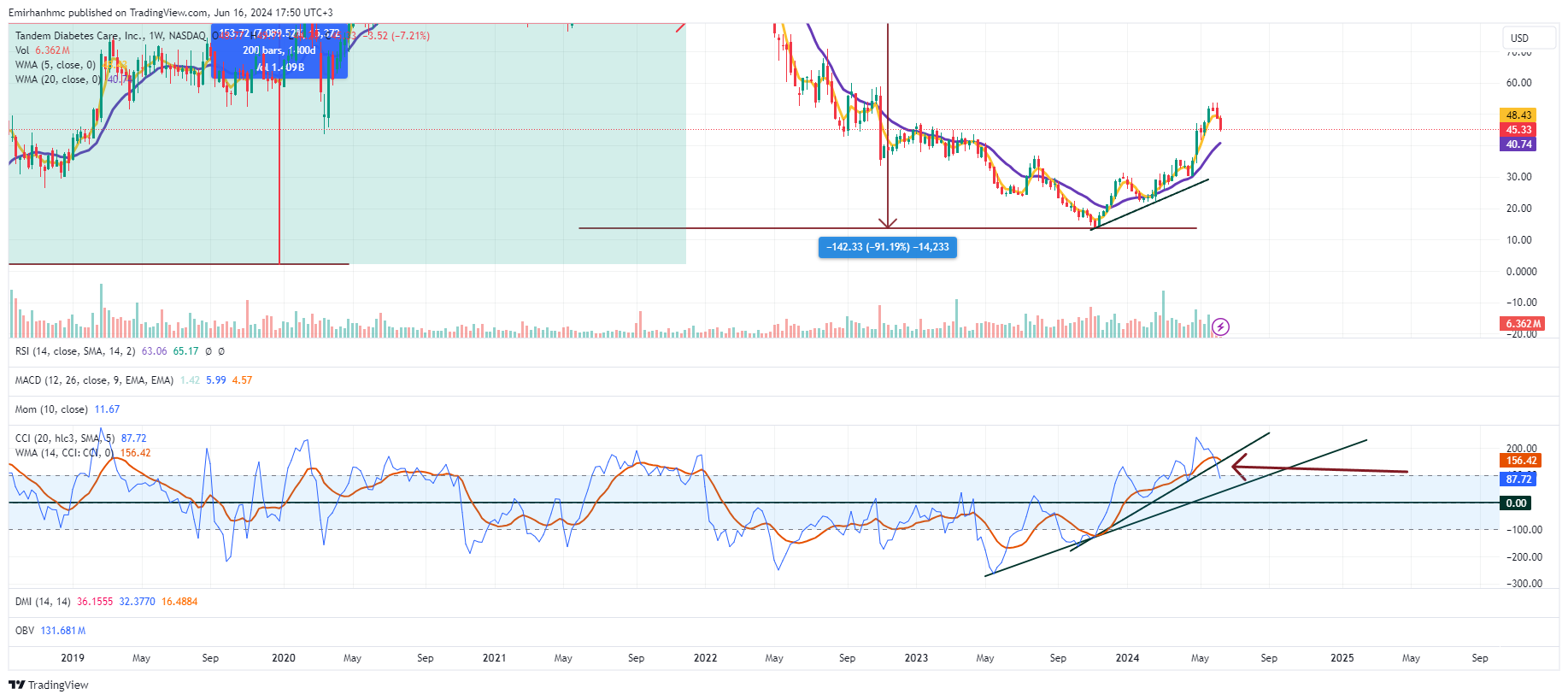Image resolution: width=1568 pixels, height=700 pixels.
Task: Click the 2025 label on the time axis
Action: point(1342,658)
